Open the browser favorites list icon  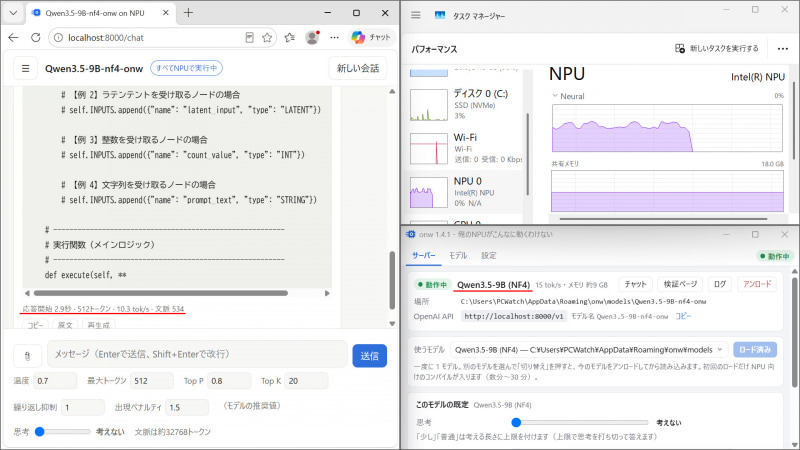tap(290, 37)
